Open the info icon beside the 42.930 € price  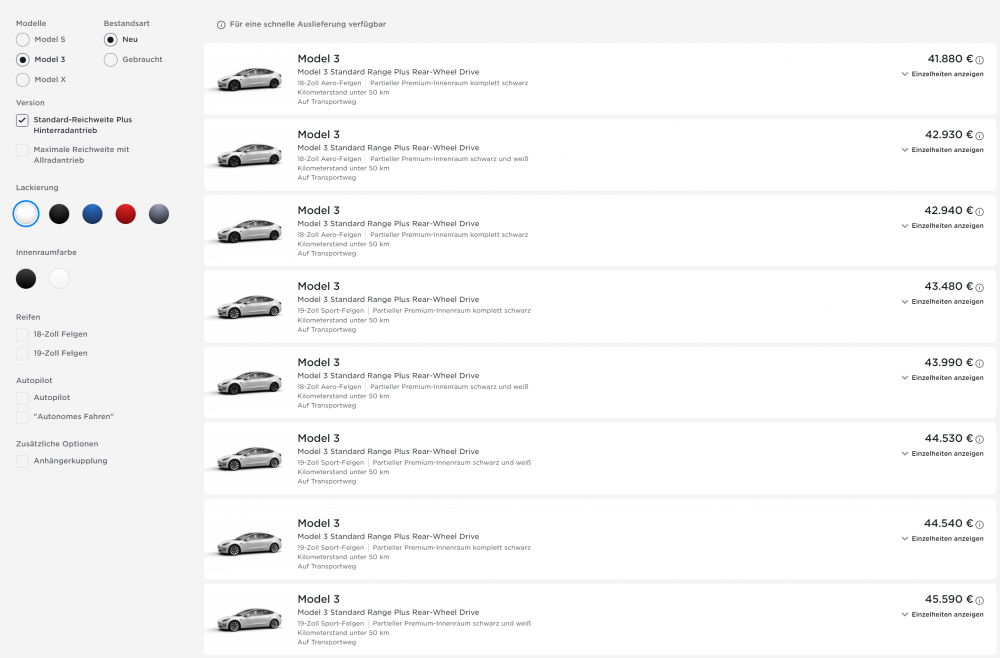click(977, 135)
